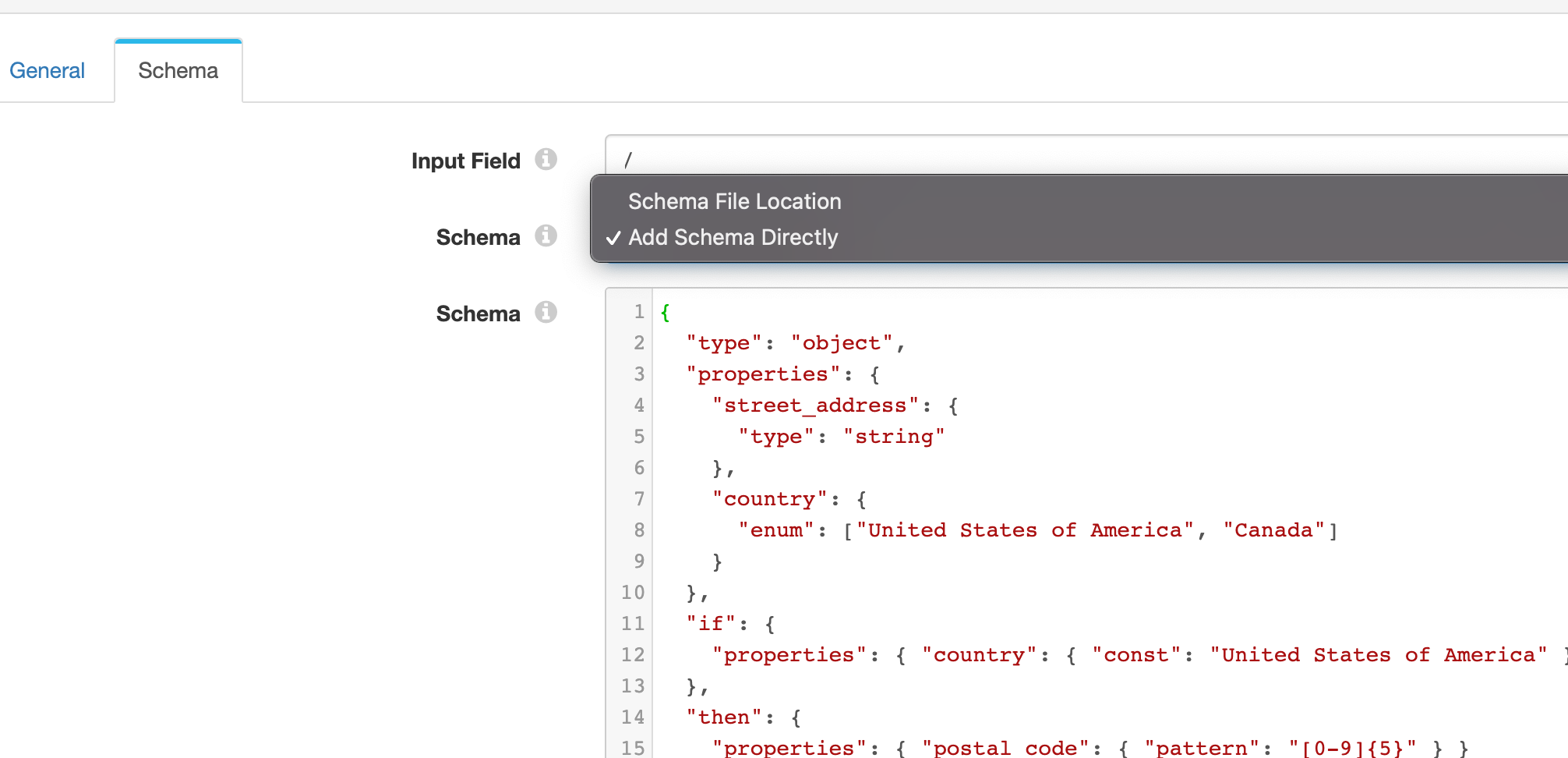Click "postal_code" key on line 15
The height and width of the screenshot is (758, 1568).
point(1005,748)
